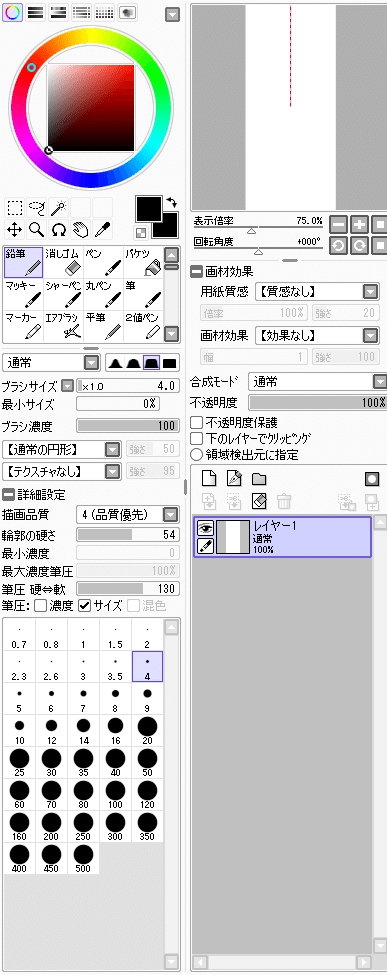
Task: Pick brush size preset 20
Action: click(x=147, y=730)
